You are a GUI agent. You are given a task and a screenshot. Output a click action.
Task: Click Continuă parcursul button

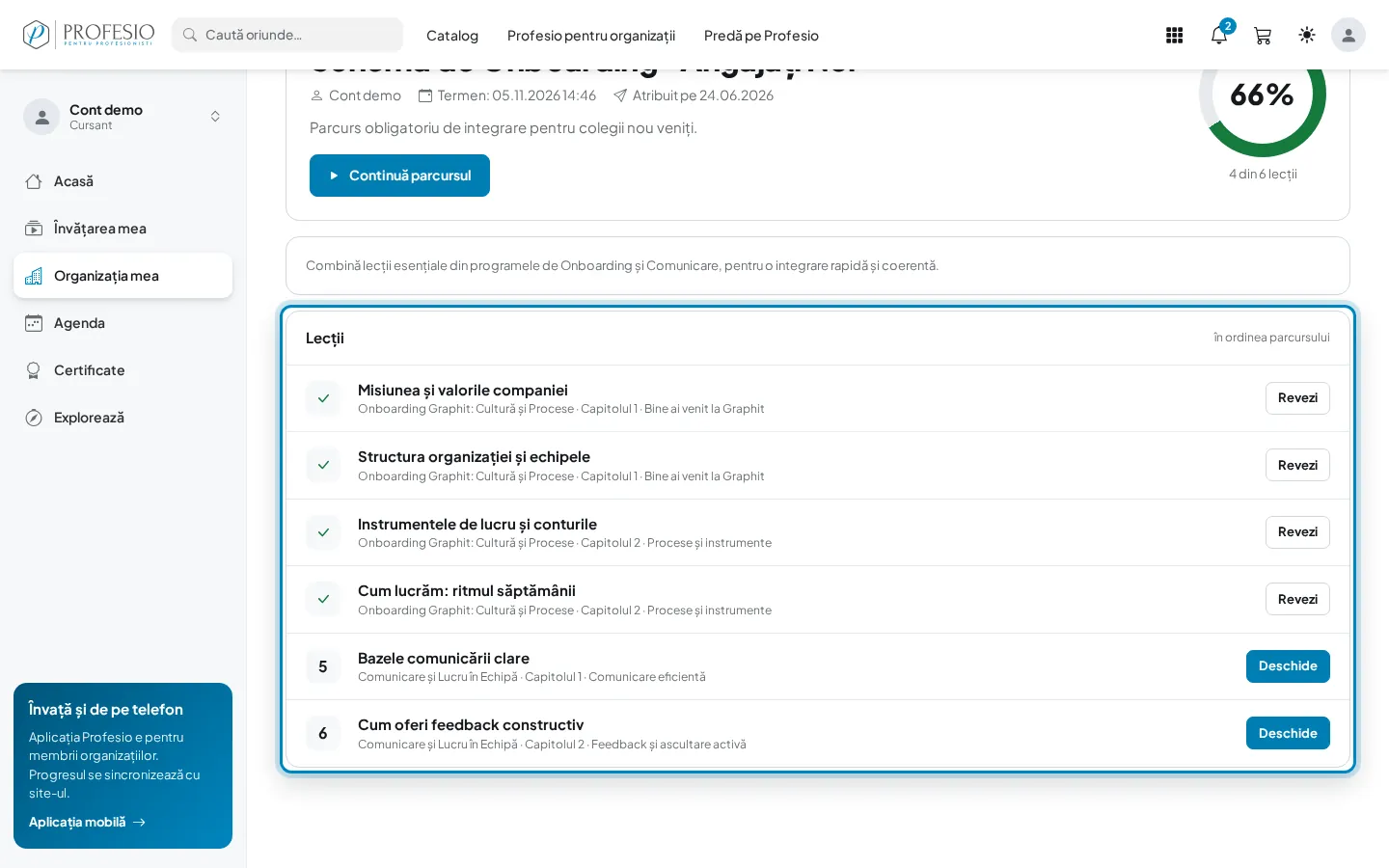pos(399,176)
